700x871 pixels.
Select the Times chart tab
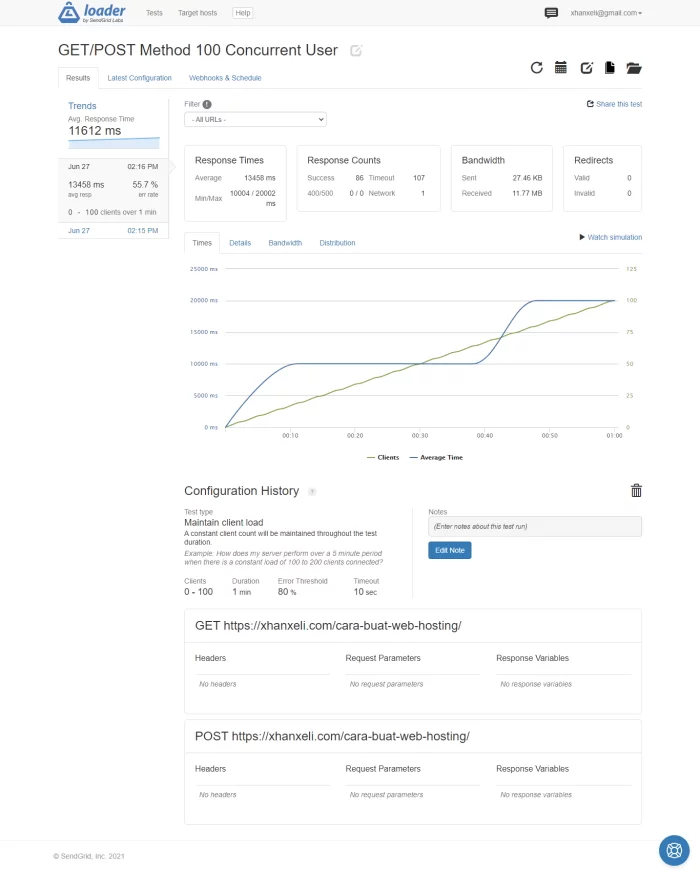202,243
